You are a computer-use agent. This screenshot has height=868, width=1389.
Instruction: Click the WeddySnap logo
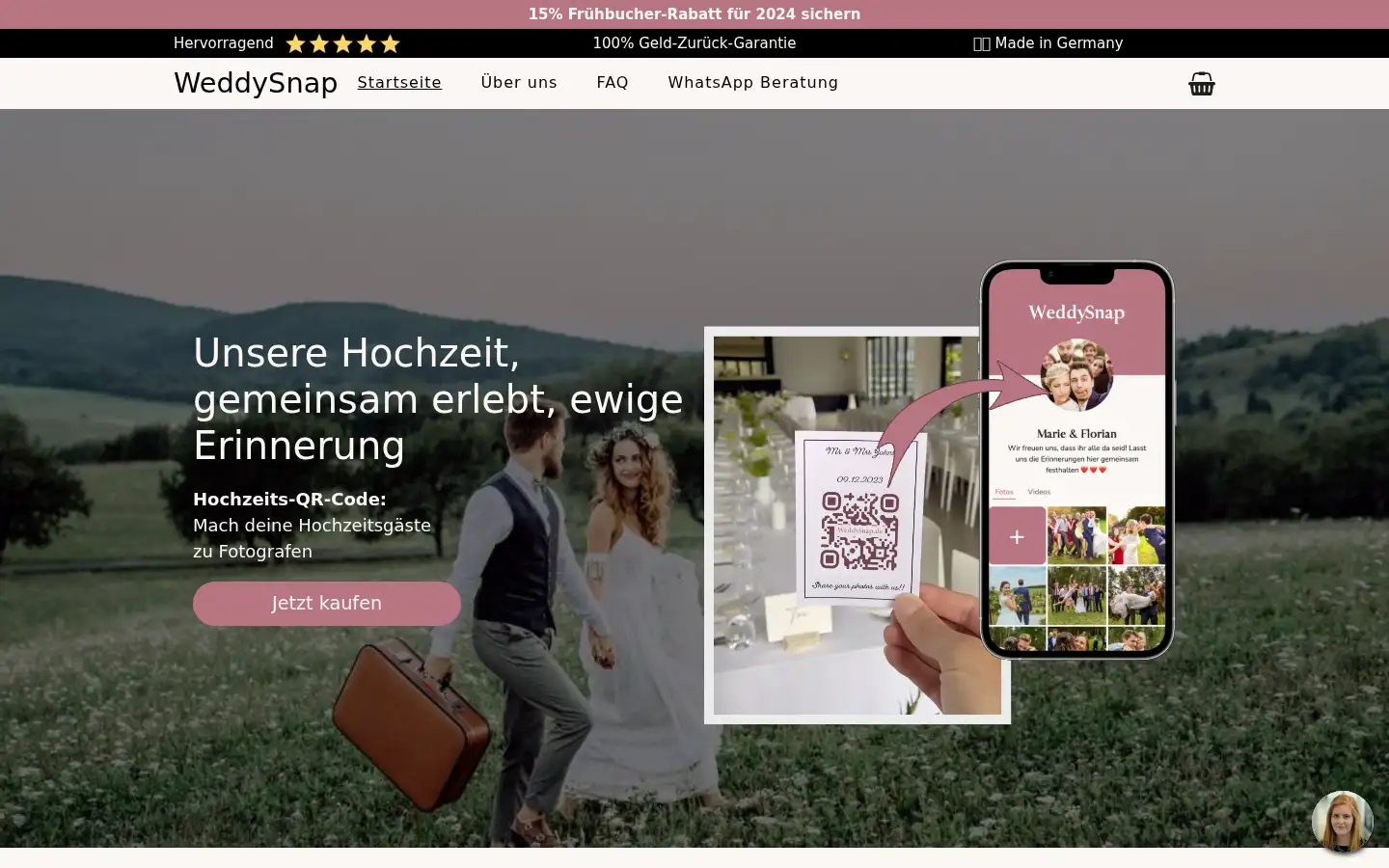tap(256, 83)
